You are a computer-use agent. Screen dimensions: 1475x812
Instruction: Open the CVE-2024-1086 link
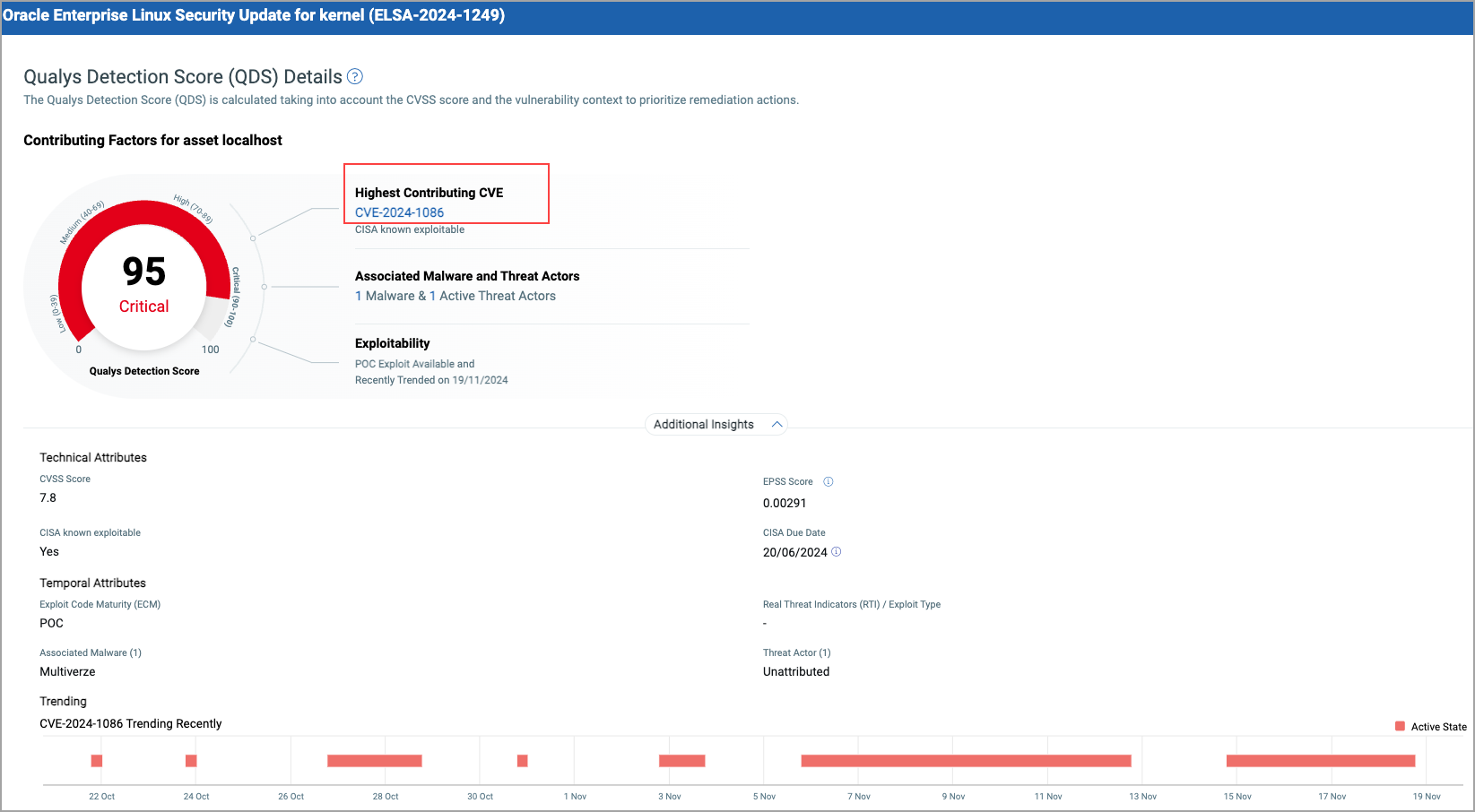[x=399, y=212]
